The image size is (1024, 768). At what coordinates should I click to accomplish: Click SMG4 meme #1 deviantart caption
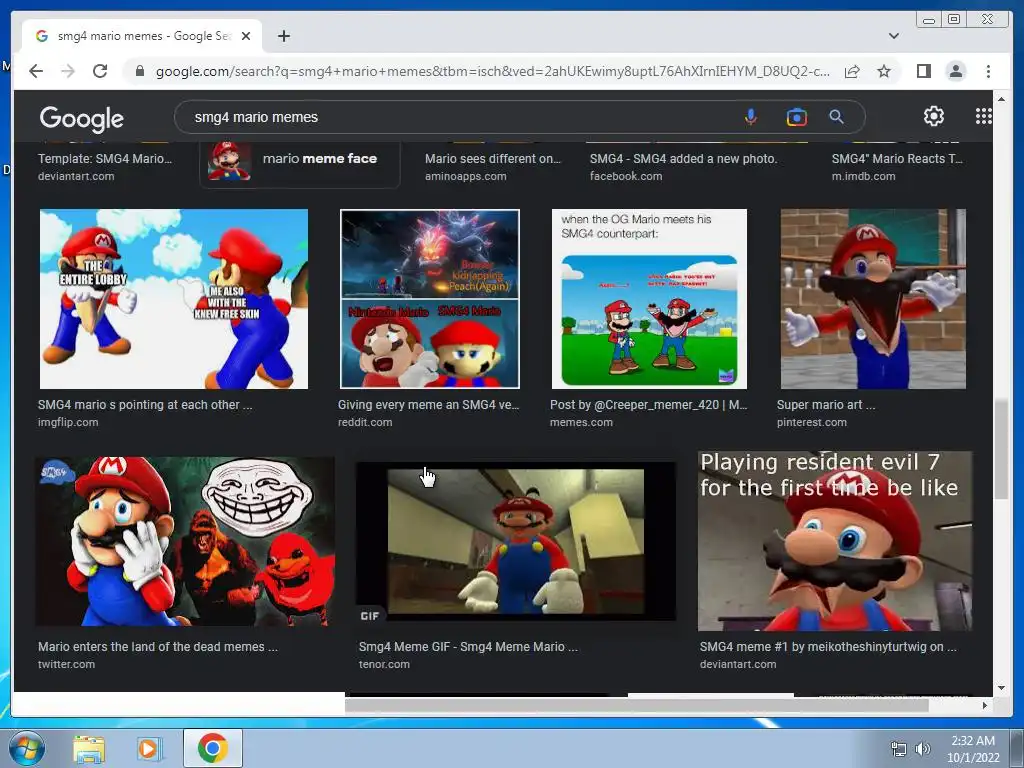tap(828, 647)
